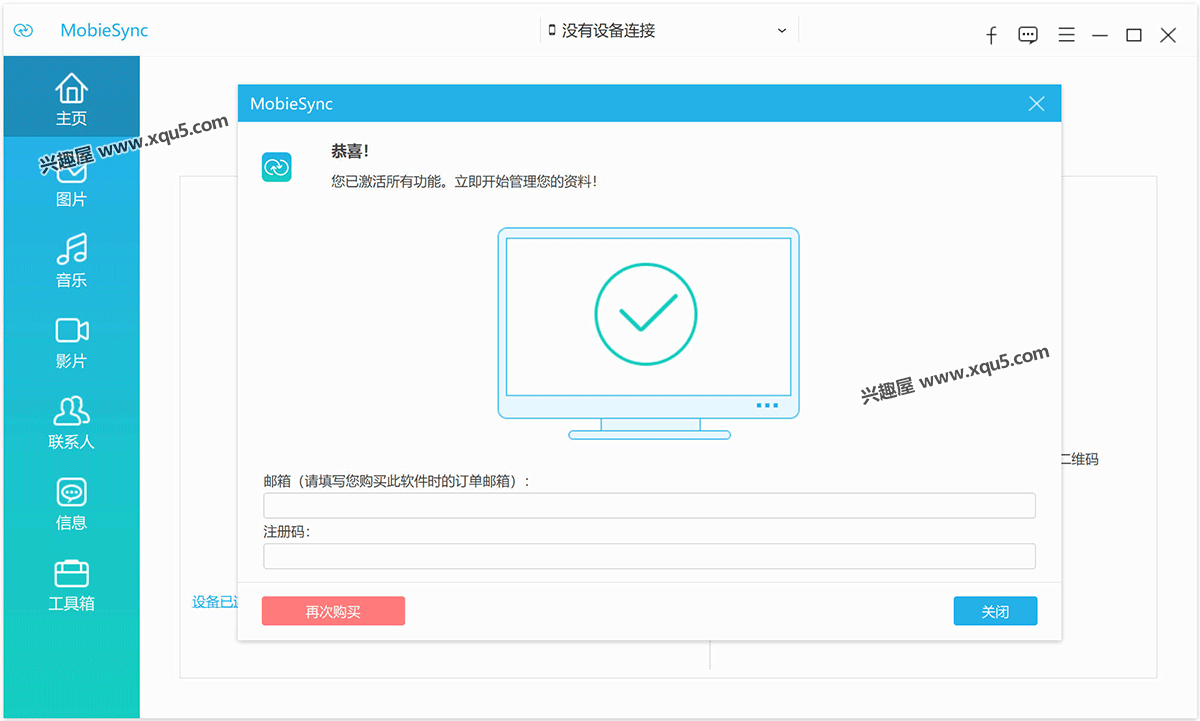This screenshot has width=1200, height=721.
Task: Click the 关闭 close button
Action: pyautogui.click(x=995, y=611)
